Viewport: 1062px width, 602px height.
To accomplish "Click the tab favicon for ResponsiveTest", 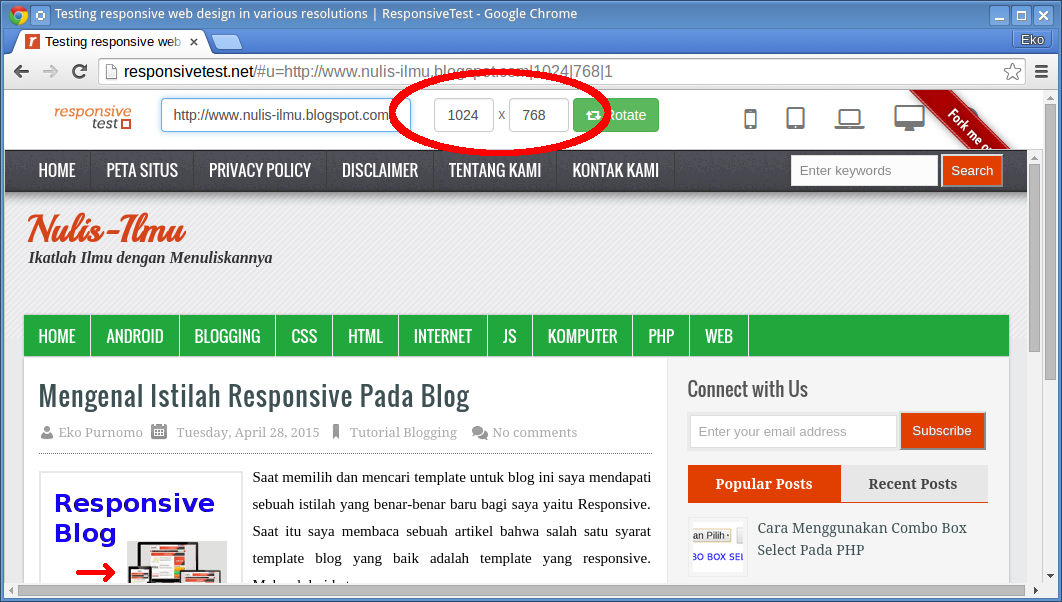I will pyautogui.click(x=33, y=42).
